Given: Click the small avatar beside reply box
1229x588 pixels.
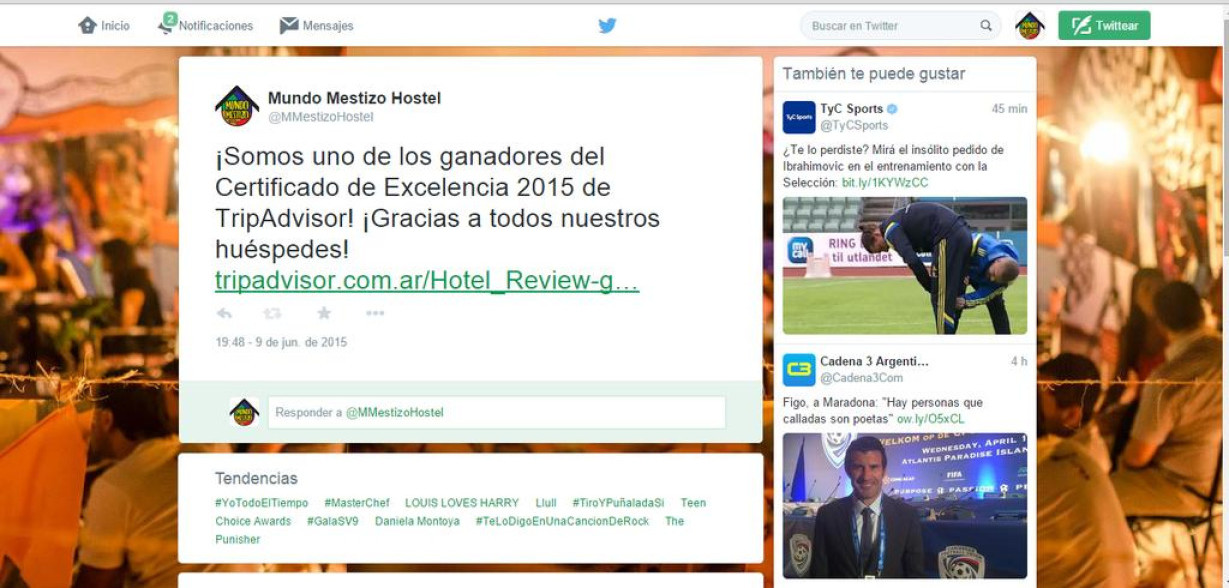Looking at the screenshot, I should coord(244,412).
